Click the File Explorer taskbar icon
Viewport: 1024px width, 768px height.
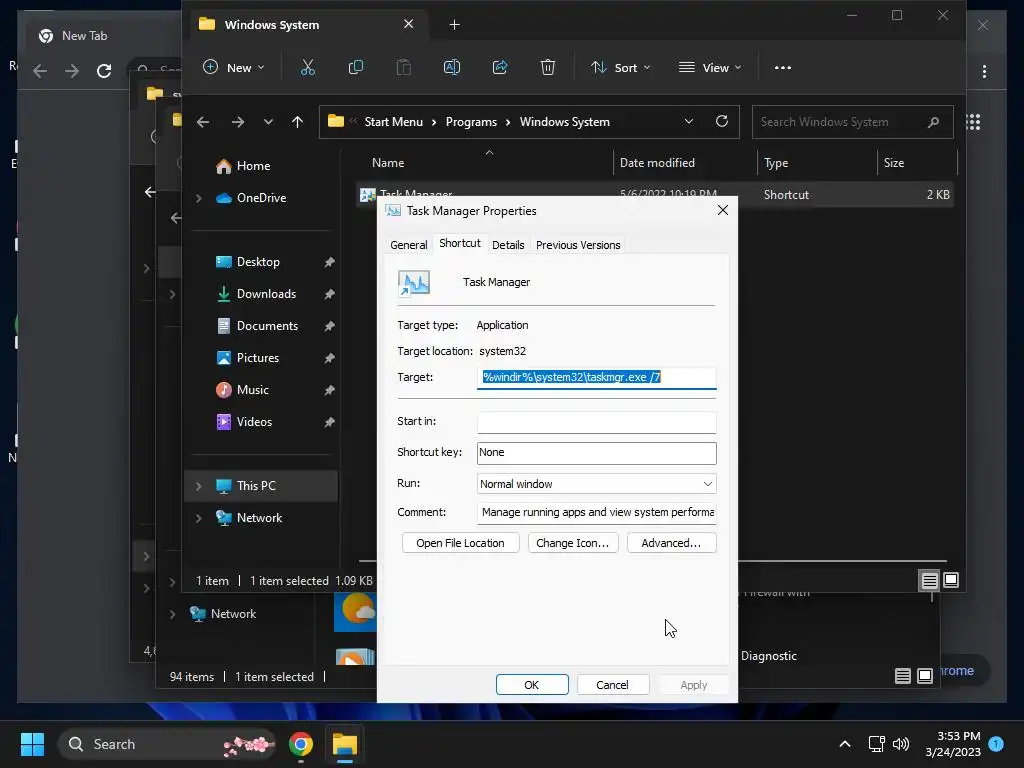pyautogui.click(x=345, y=744)
